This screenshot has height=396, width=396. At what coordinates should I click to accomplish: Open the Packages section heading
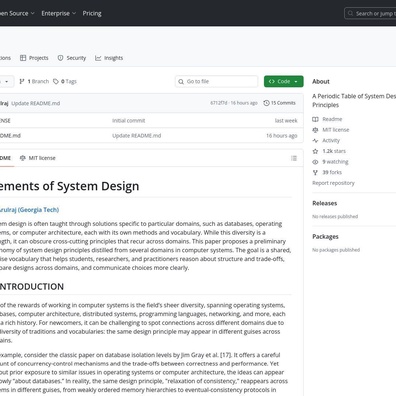click(x=325, y=237)
